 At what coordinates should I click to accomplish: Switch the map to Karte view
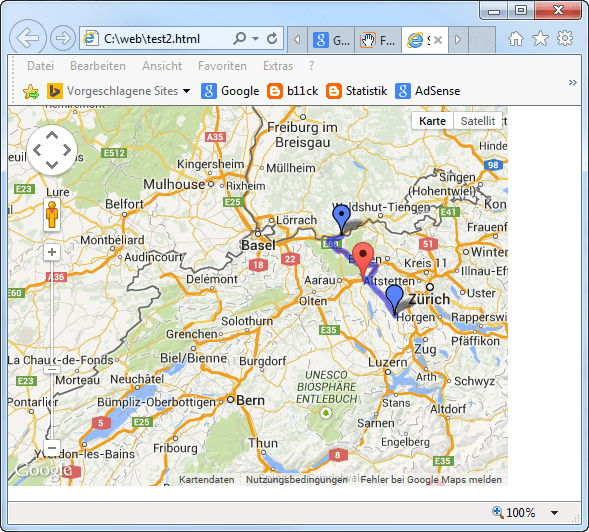pyautogui.click(x=432, y=121)
